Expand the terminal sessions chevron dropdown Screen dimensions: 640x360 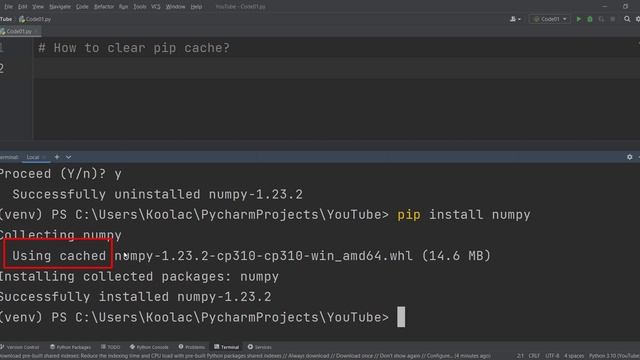(68, 157)
